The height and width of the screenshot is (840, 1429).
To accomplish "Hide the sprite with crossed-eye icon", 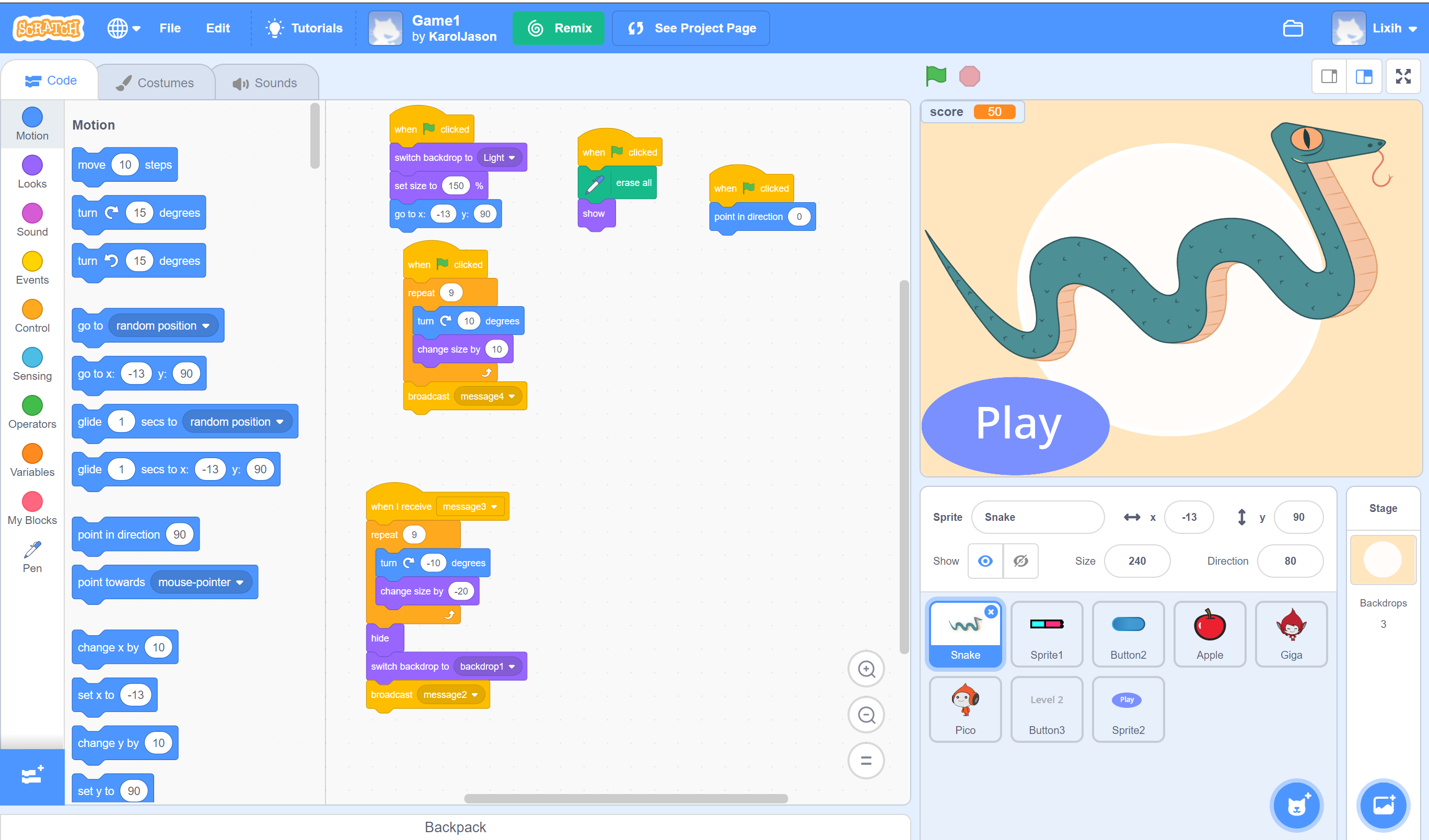I will [x=1020, y=561].
